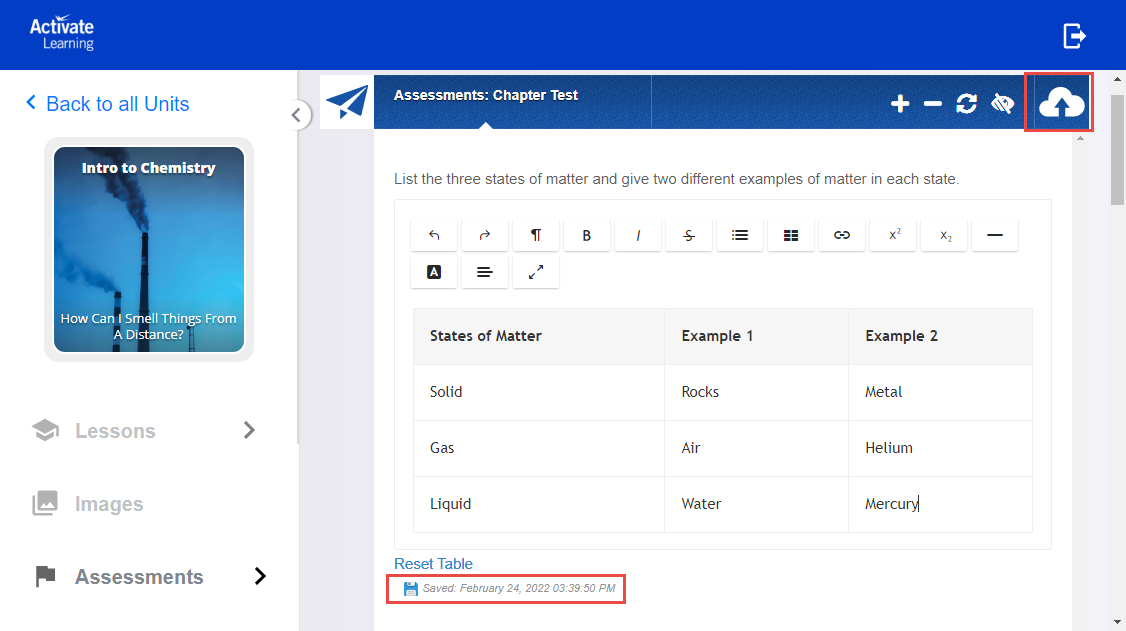Open the table tool

[x=791, y=235]
